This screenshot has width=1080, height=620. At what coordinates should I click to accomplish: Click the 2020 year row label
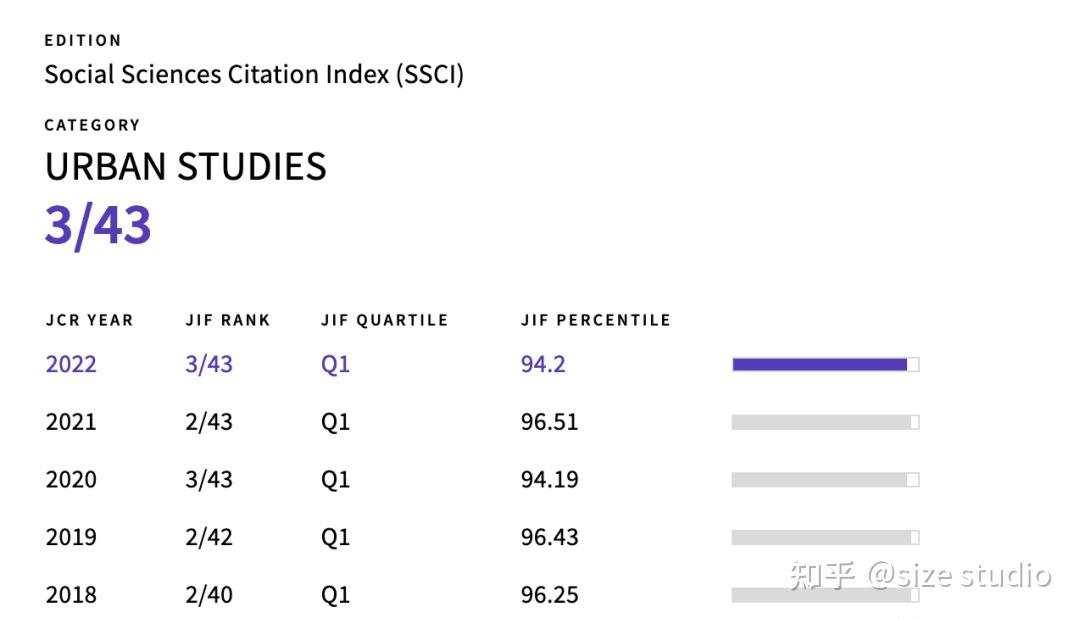click(71, 479)
